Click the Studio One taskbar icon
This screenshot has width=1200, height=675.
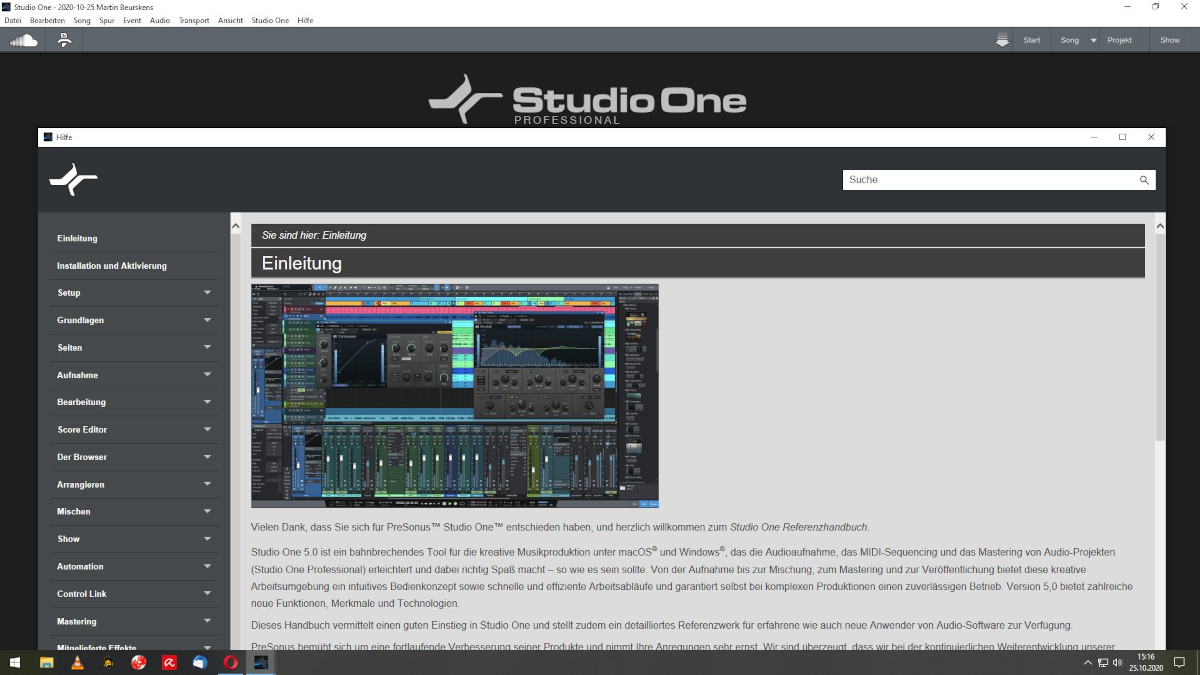coord(261,662)
